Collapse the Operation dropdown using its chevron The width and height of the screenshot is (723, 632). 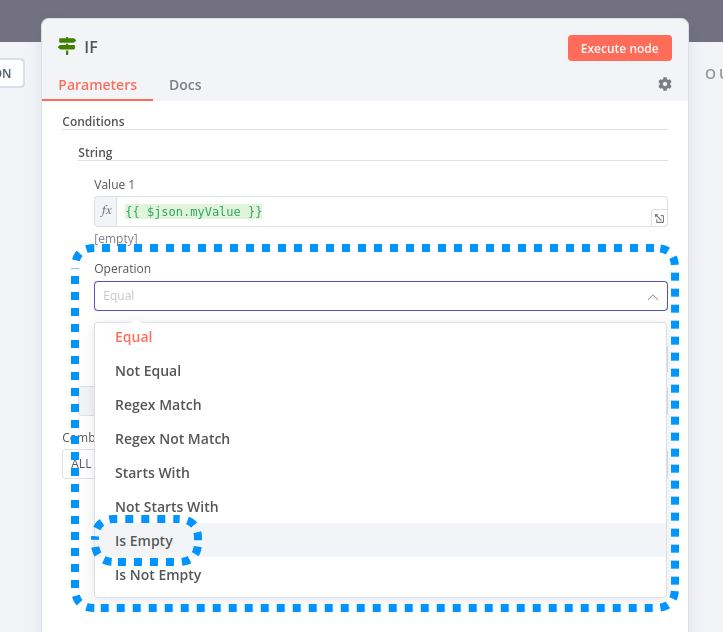[652, 297]
